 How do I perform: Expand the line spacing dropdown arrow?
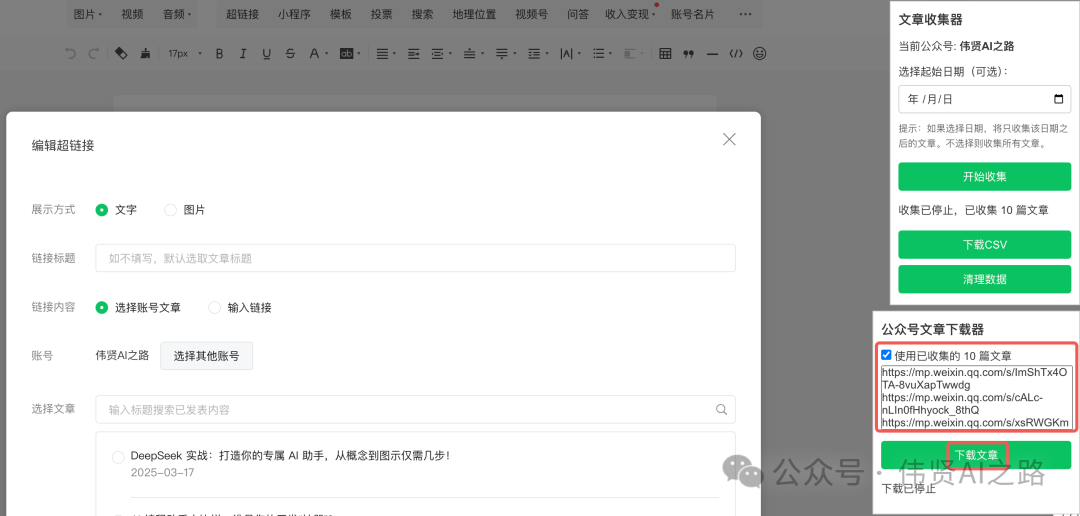click(x=547, y=54)
